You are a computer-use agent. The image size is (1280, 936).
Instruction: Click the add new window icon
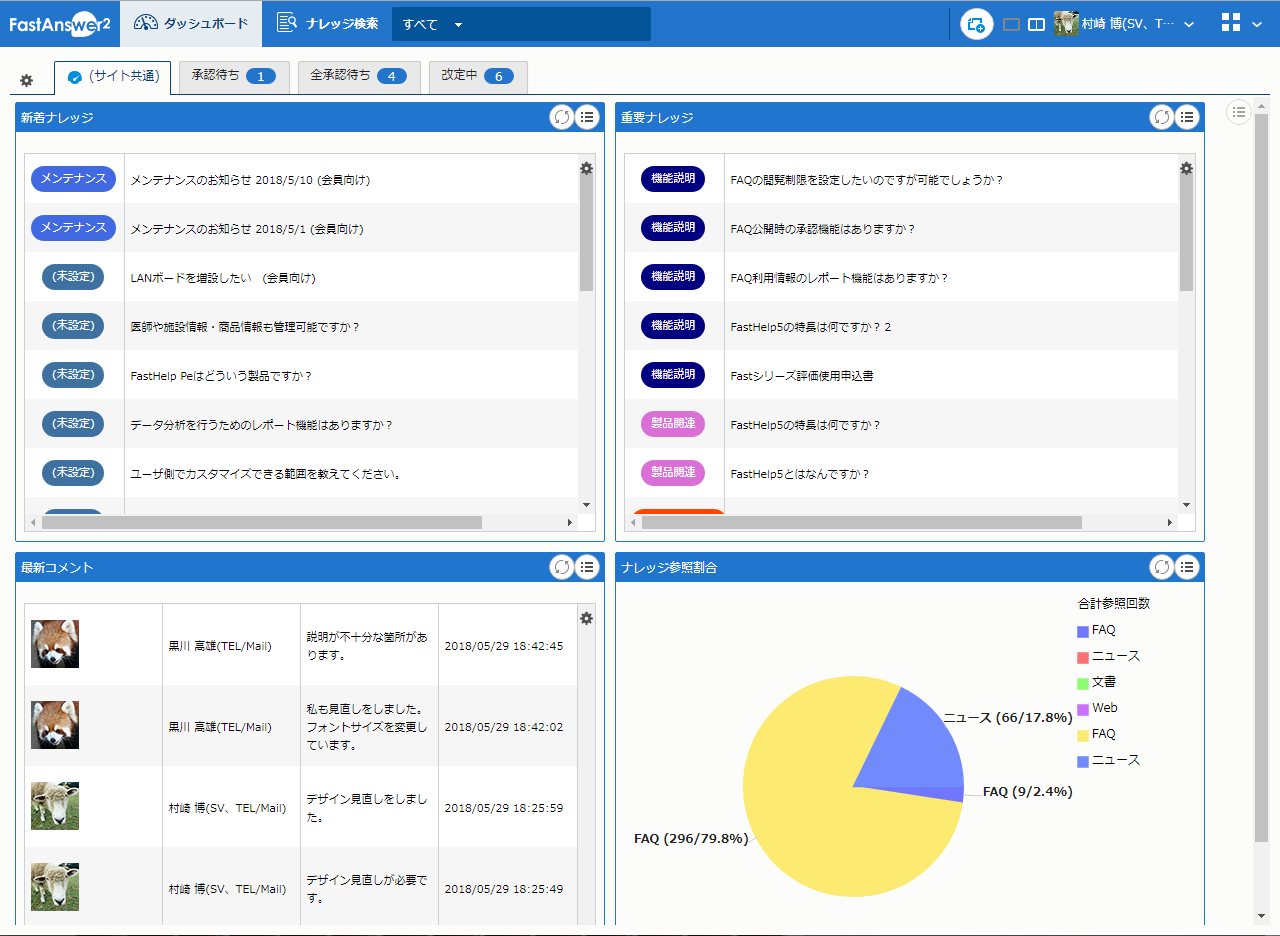click(x=976, y=24)
